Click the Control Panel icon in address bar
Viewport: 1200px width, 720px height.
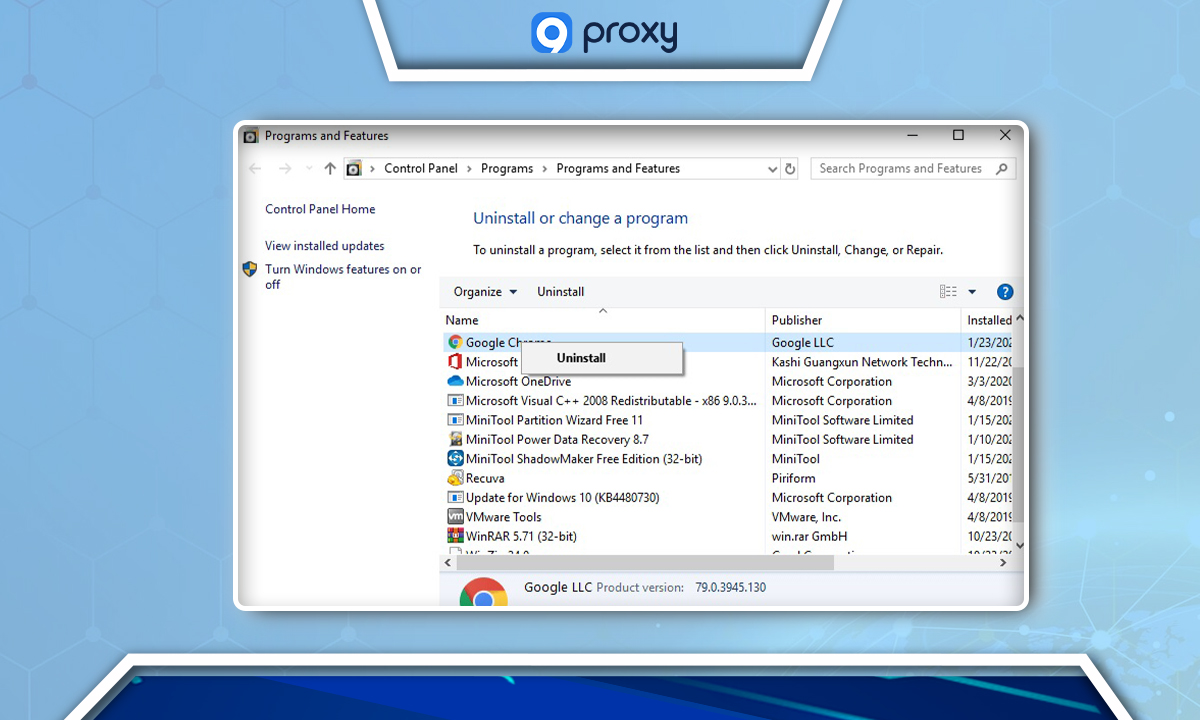(355, 168)
